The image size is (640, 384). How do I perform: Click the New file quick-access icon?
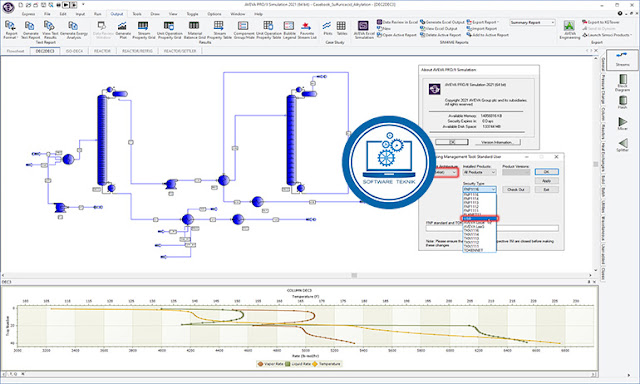pos(20,5)
